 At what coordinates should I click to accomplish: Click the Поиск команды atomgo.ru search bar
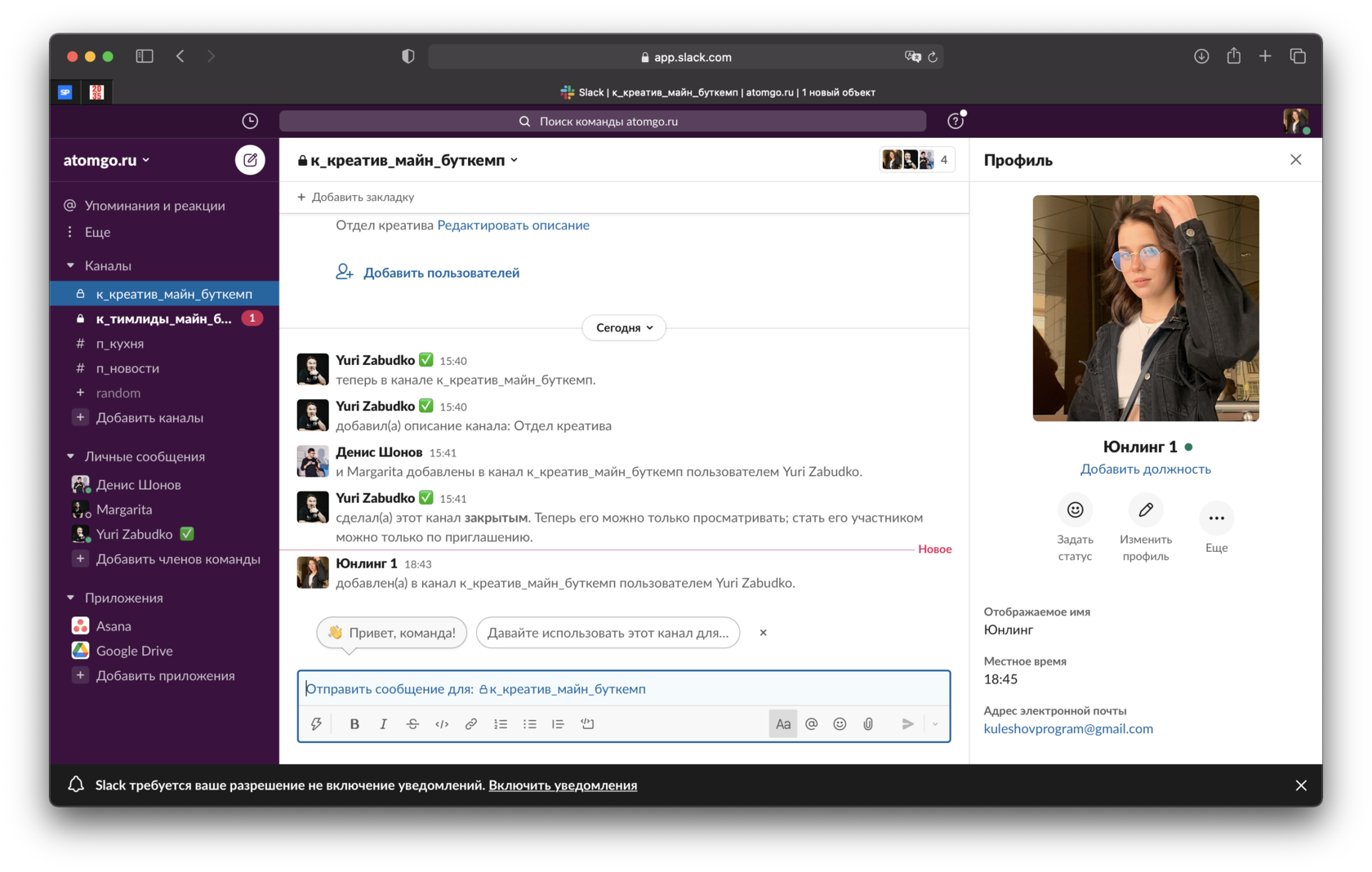(x=603, y=121)
